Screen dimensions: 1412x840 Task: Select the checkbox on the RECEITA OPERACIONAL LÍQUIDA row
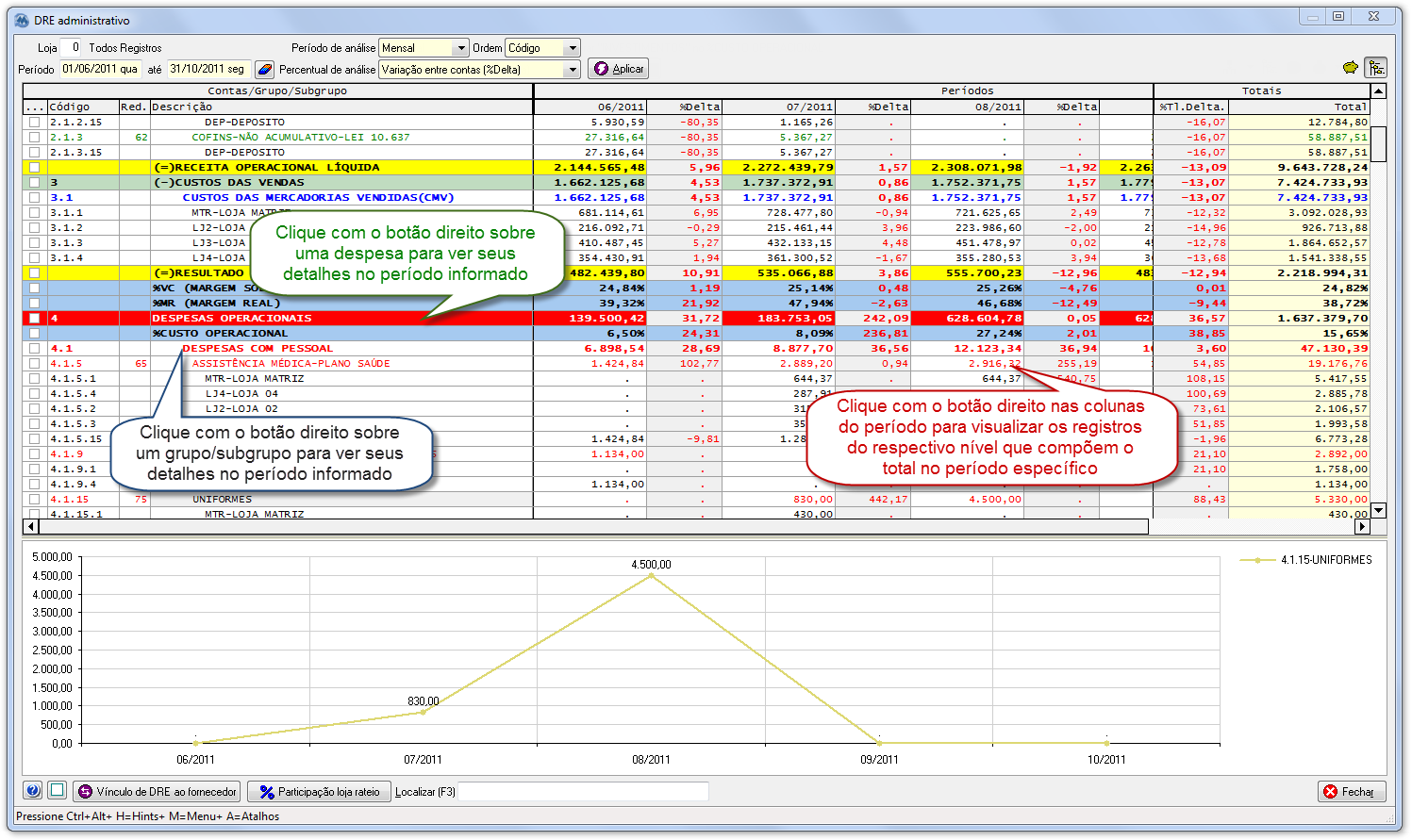tap(35, 168)
